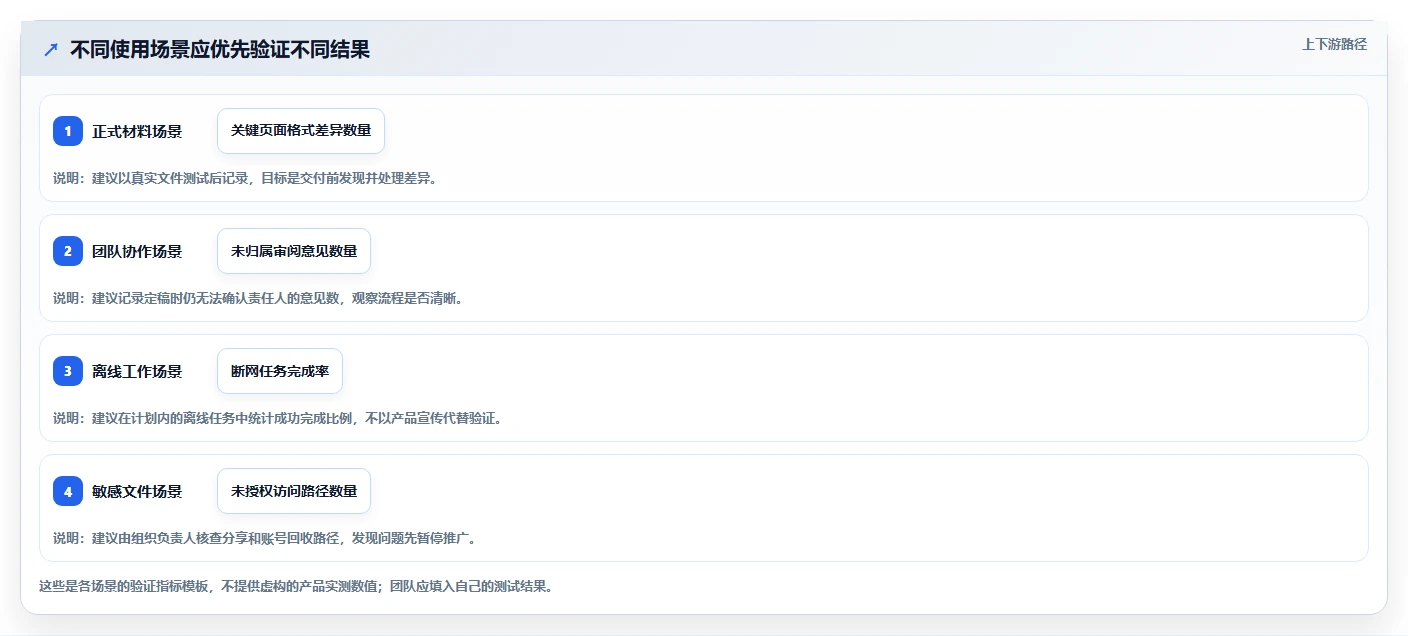Select the number 1 badge for 正式材料场景
The height and width of the screenshot is (636, 1408).
[x=68, y=131]
